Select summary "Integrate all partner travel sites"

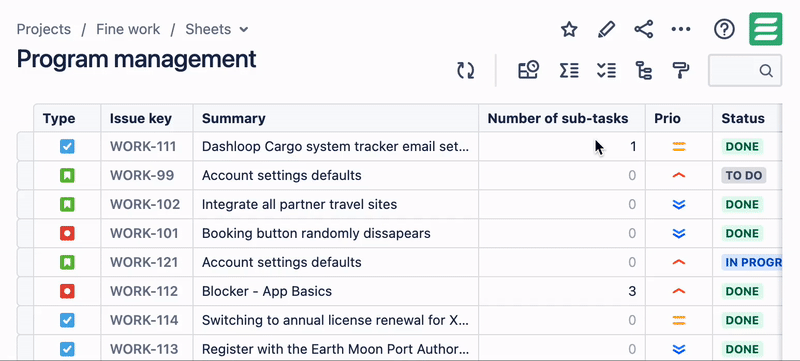(299, 204)
